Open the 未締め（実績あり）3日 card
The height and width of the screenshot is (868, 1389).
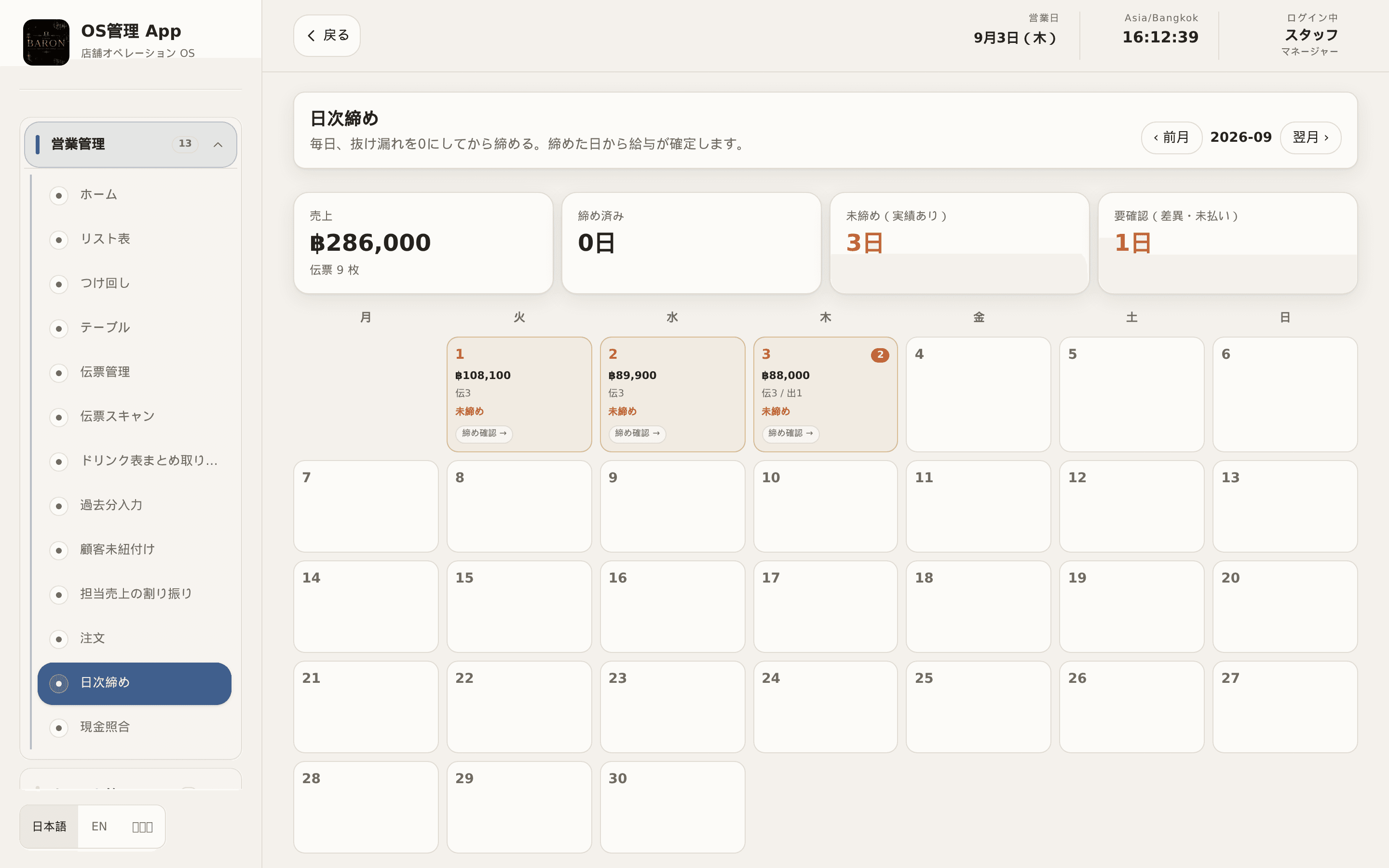pos(960,243)
